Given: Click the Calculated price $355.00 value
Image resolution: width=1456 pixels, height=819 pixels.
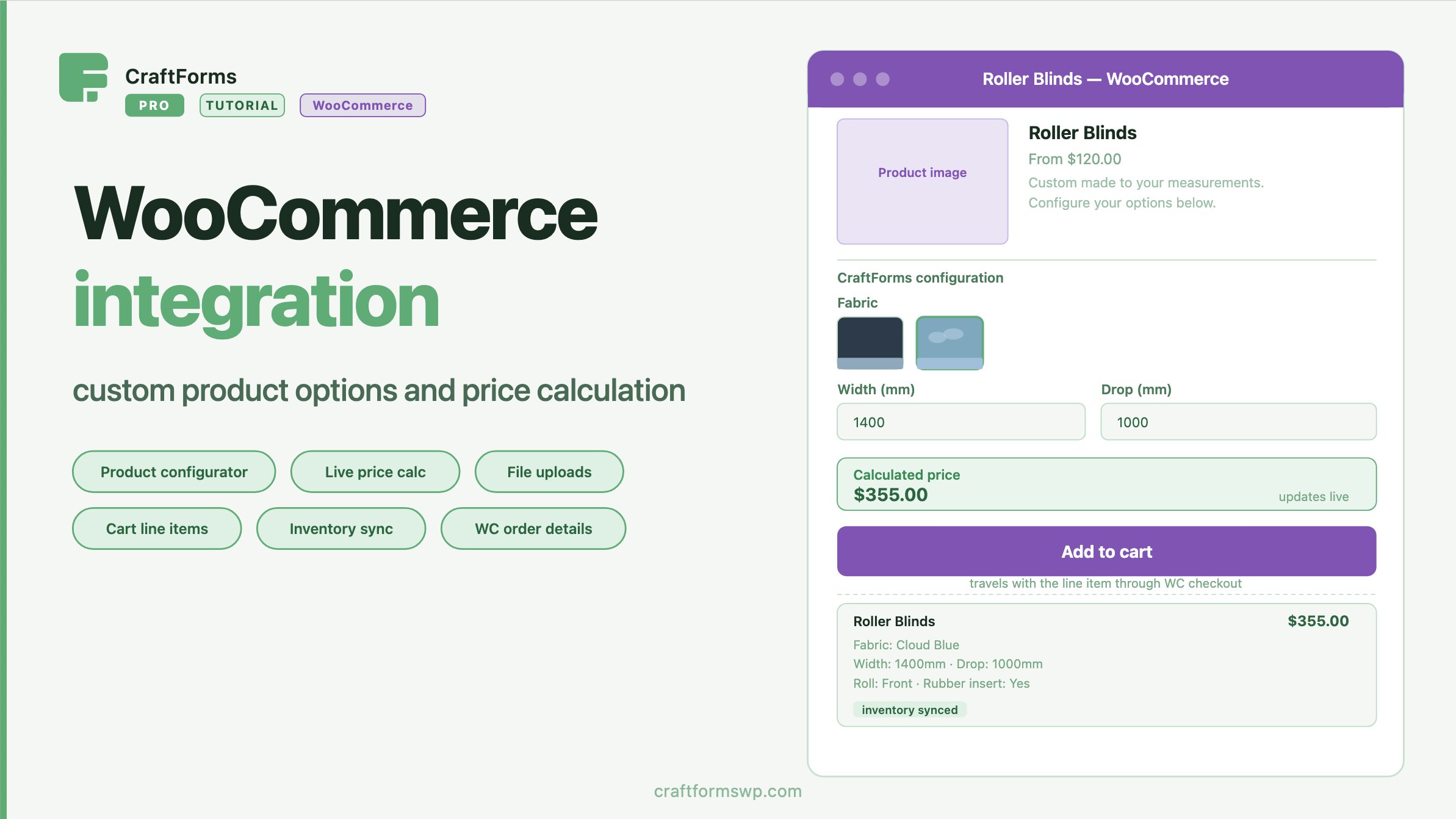Looking at the screenshot, I should tap(890, 495).
